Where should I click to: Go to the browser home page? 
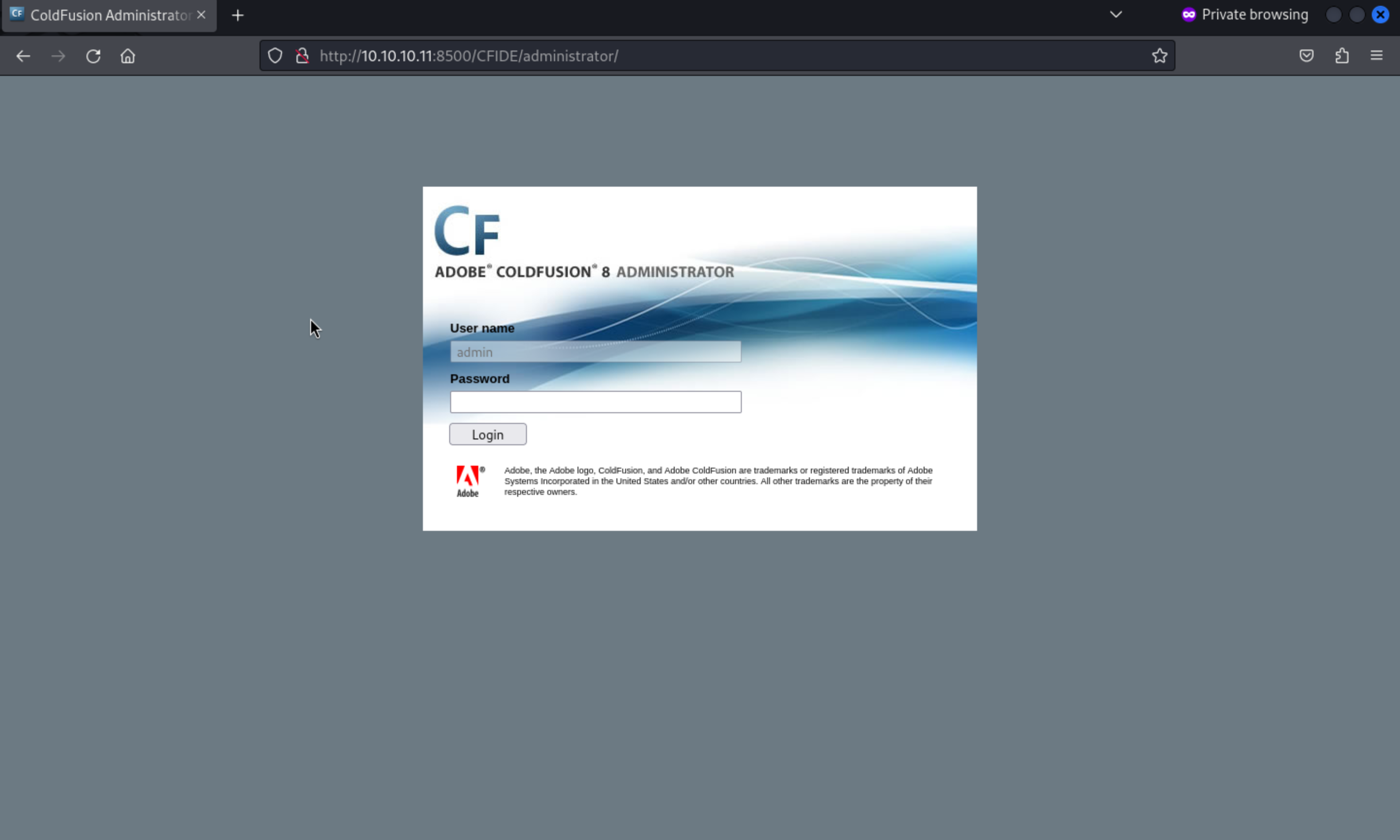pos(128,56)
